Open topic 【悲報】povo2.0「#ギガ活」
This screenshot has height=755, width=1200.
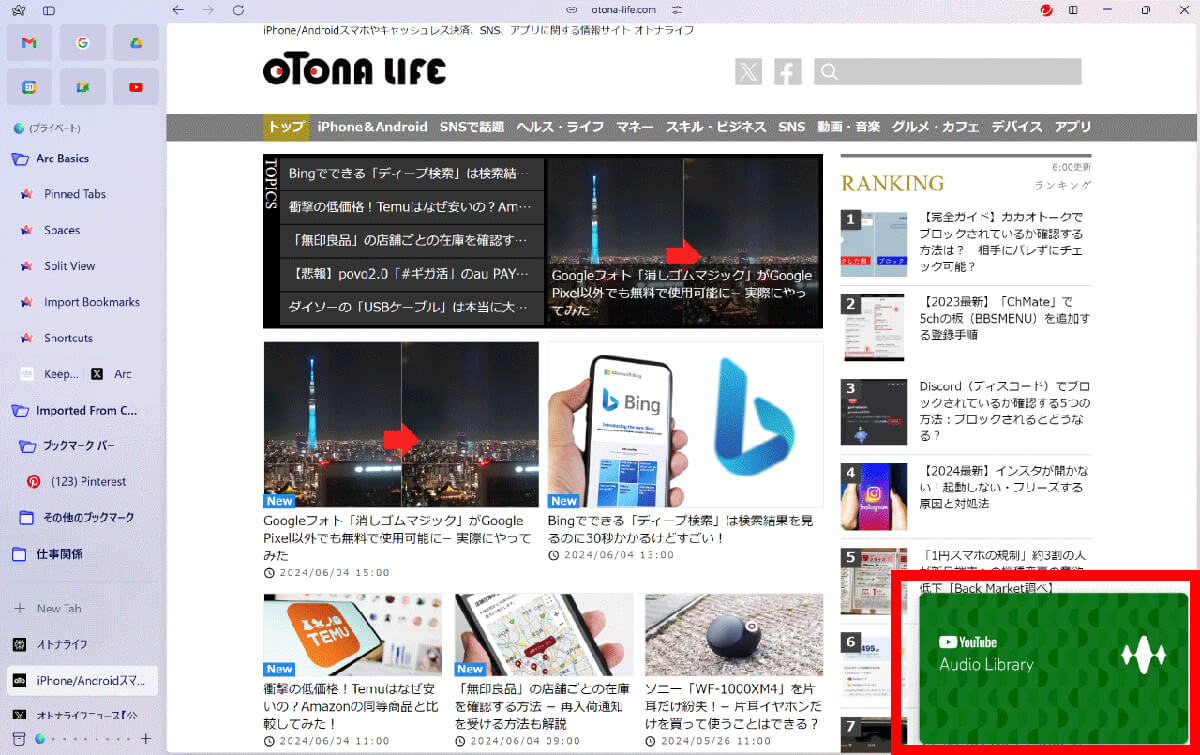pos(412,273)
